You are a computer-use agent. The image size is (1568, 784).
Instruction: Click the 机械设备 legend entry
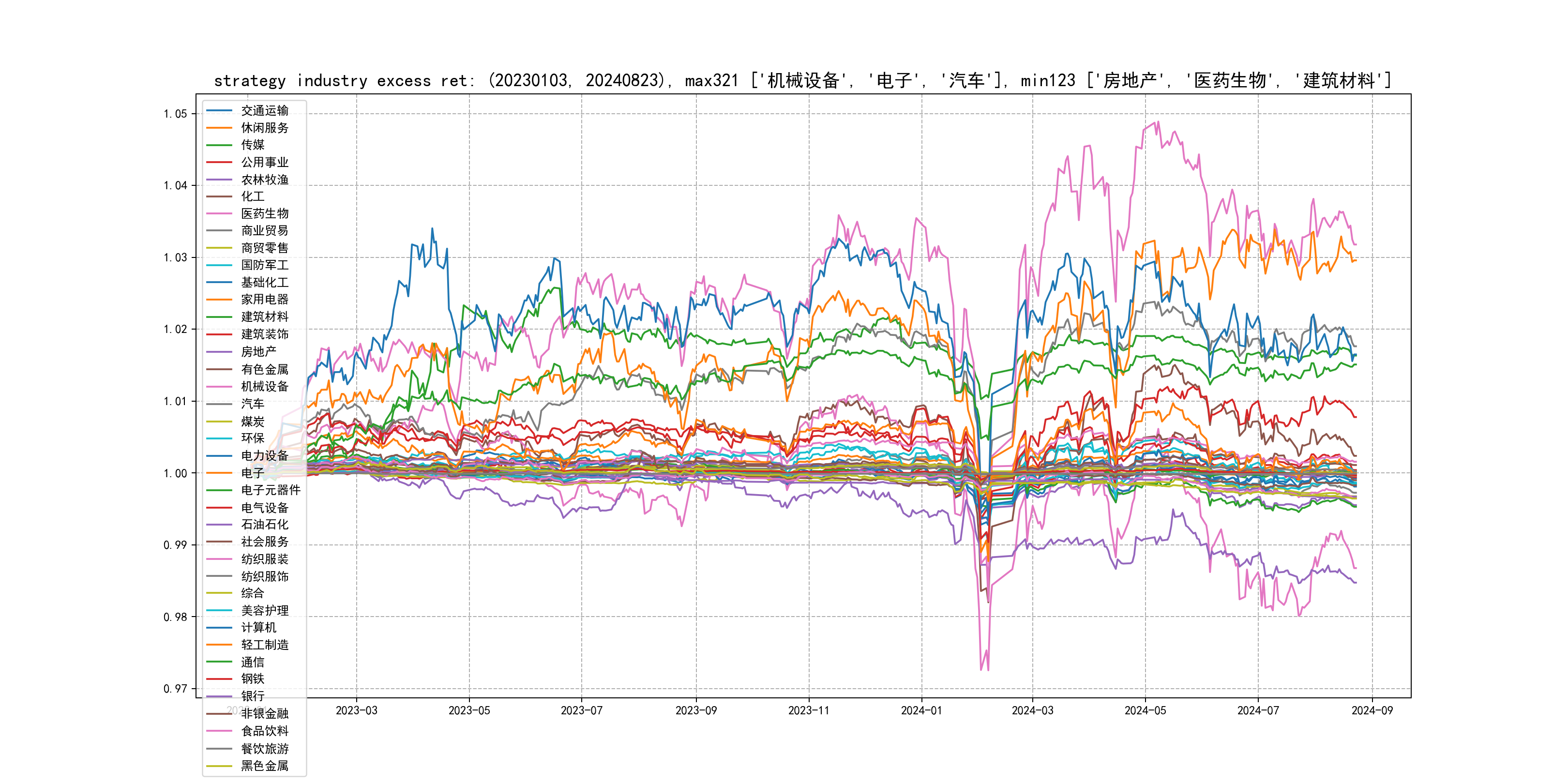[x=264, y=387]
